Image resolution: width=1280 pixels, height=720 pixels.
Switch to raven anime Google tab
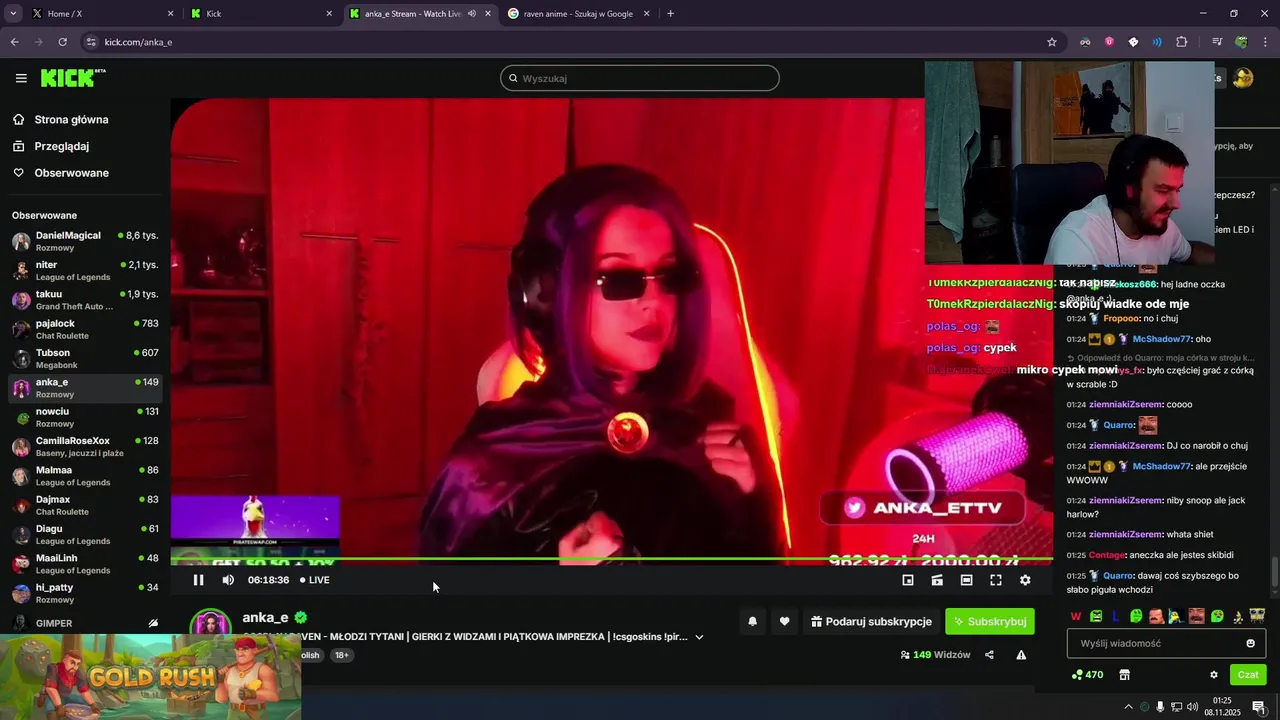(x=578, y=14)
